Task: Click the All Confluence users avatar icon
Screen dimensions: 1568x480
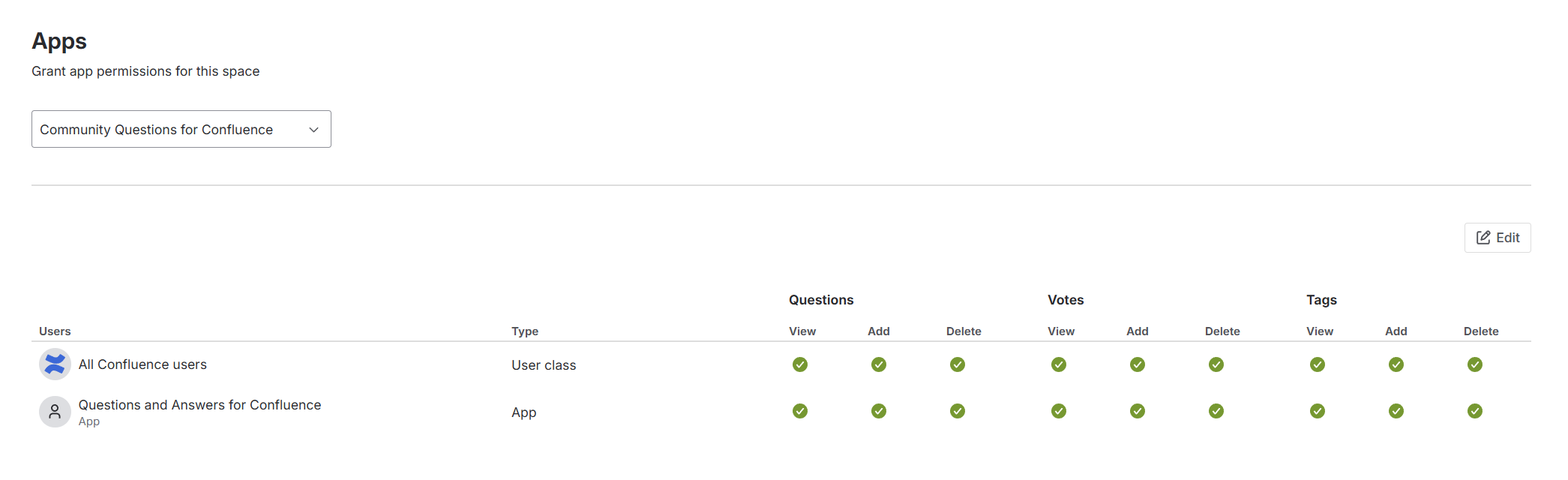Action: tap(55, 364)
